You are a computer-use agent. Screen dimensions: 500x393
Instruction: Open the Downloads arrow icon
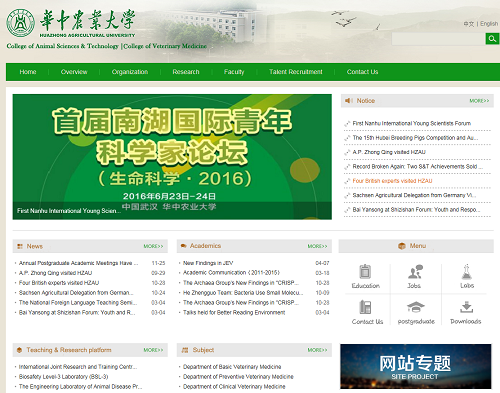pyautogui.click(x=466, y=307)
